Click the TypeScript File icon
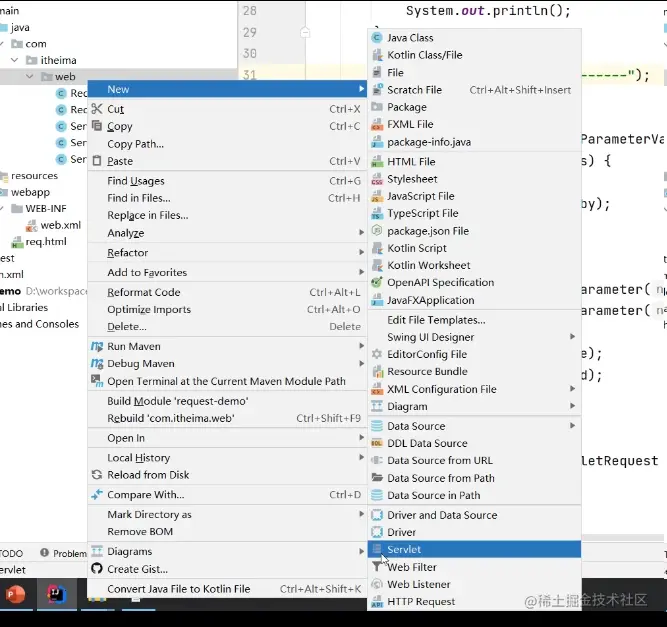The height and width of the screenshot is (627, 667). point(377,213)
